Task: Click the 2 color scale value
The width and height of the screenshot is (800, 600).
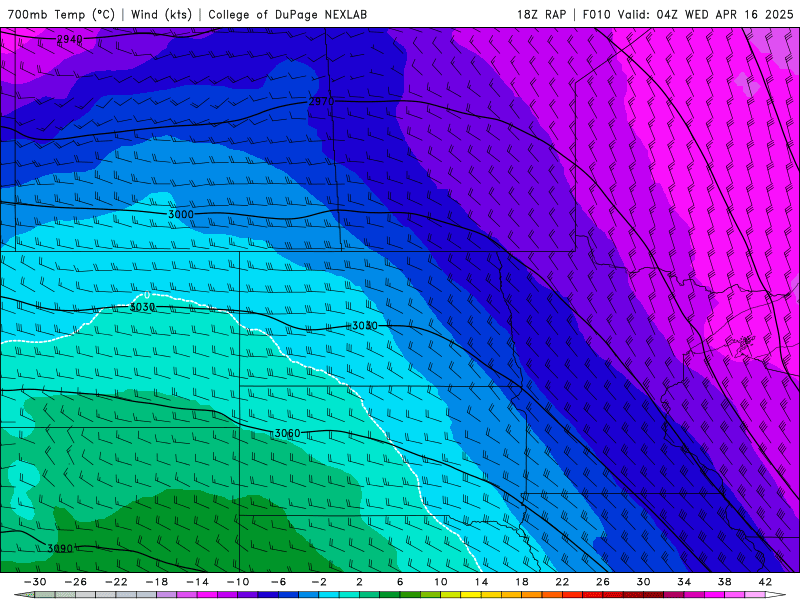Action: [359, 582]
